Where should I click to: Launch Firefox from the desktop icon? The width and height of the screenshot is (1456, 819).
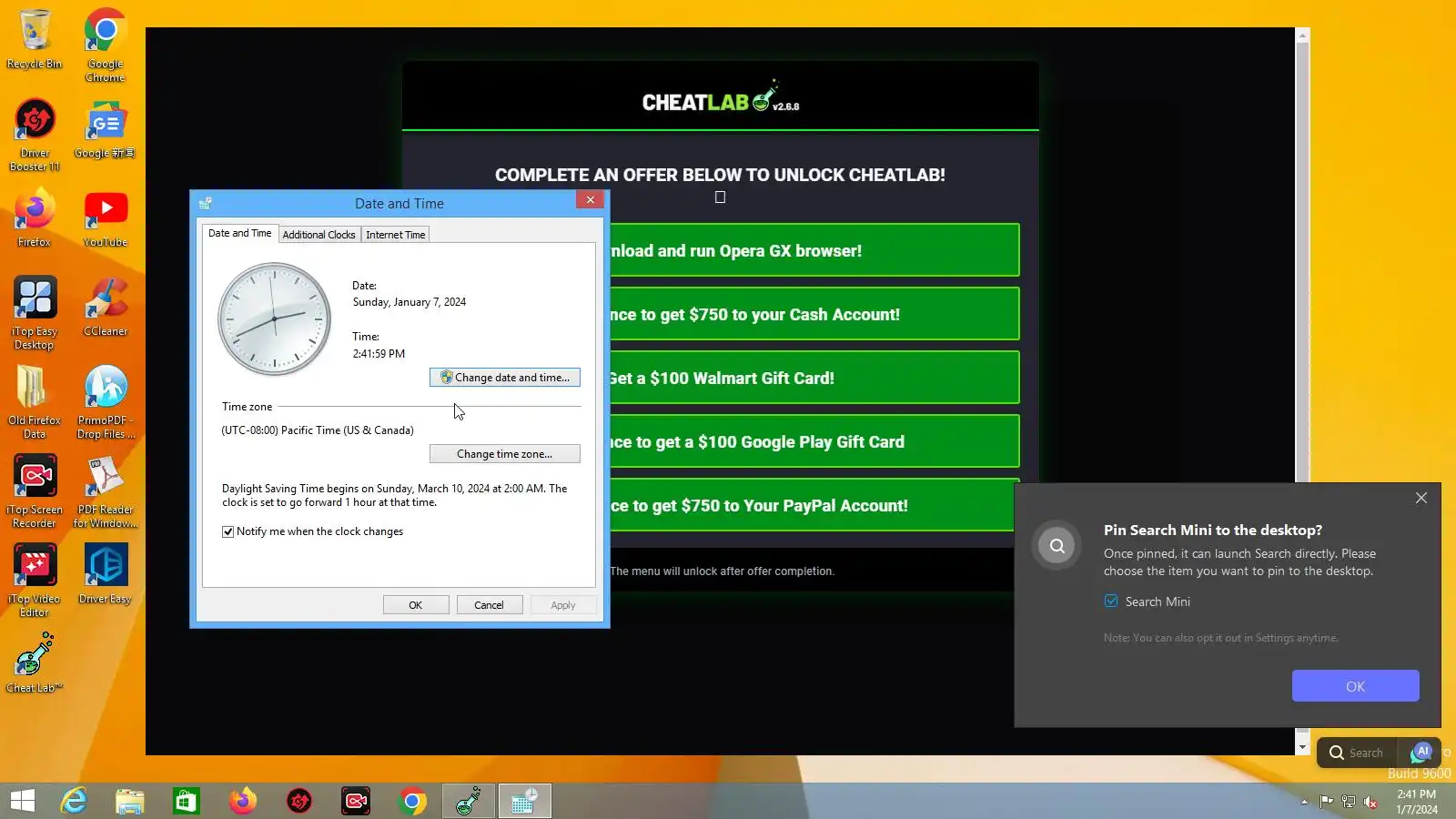pyautogui.click(x=35, y=218)
